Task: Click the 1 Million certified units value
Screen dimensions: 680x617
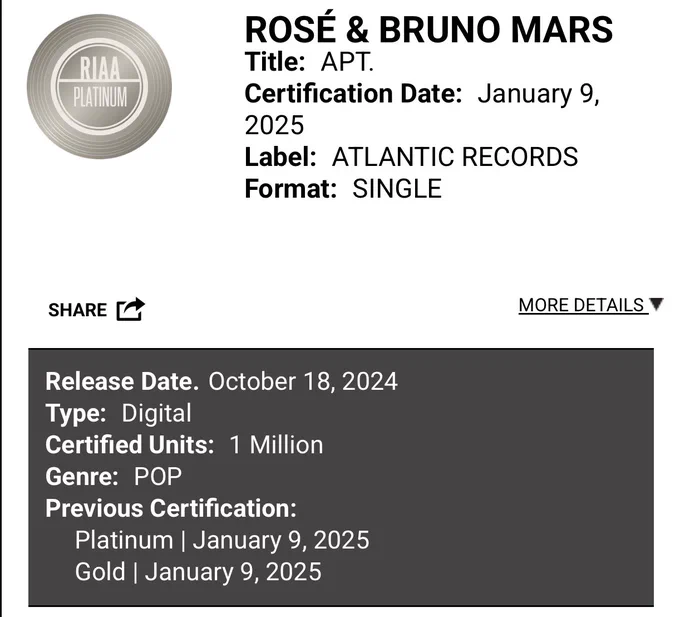Action: [276, 445]
